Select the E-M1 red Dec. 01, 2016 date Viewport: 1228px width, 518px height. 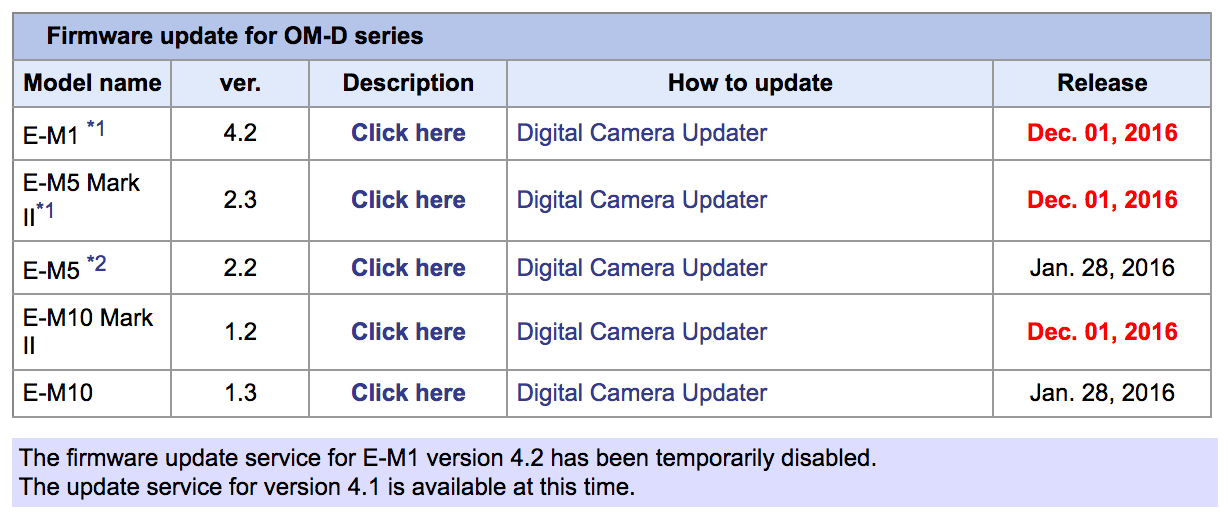coord(1102,133)
